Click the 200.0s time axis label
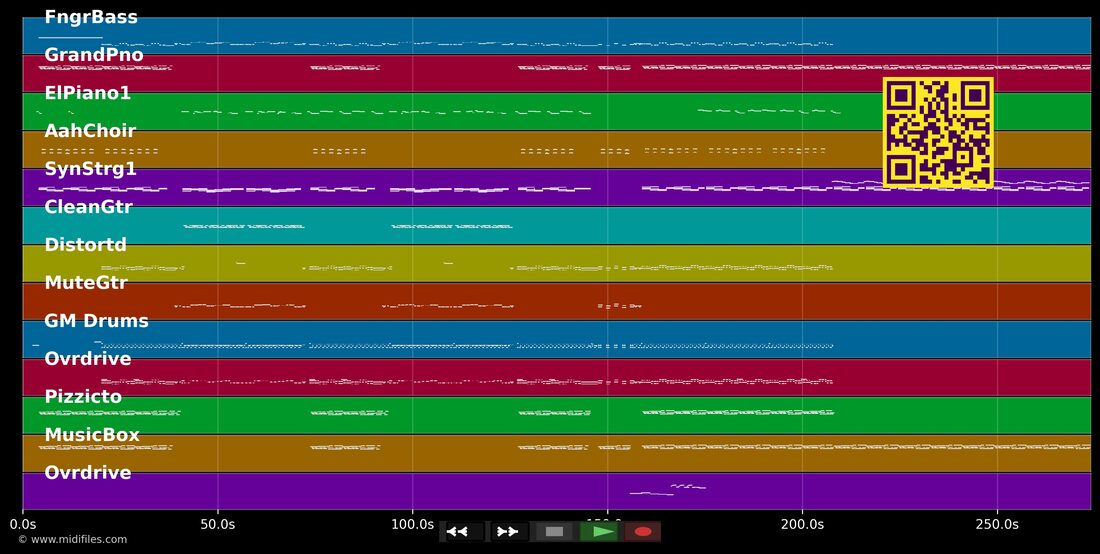Screen dimensions: 1100x554 pos(802,524)
